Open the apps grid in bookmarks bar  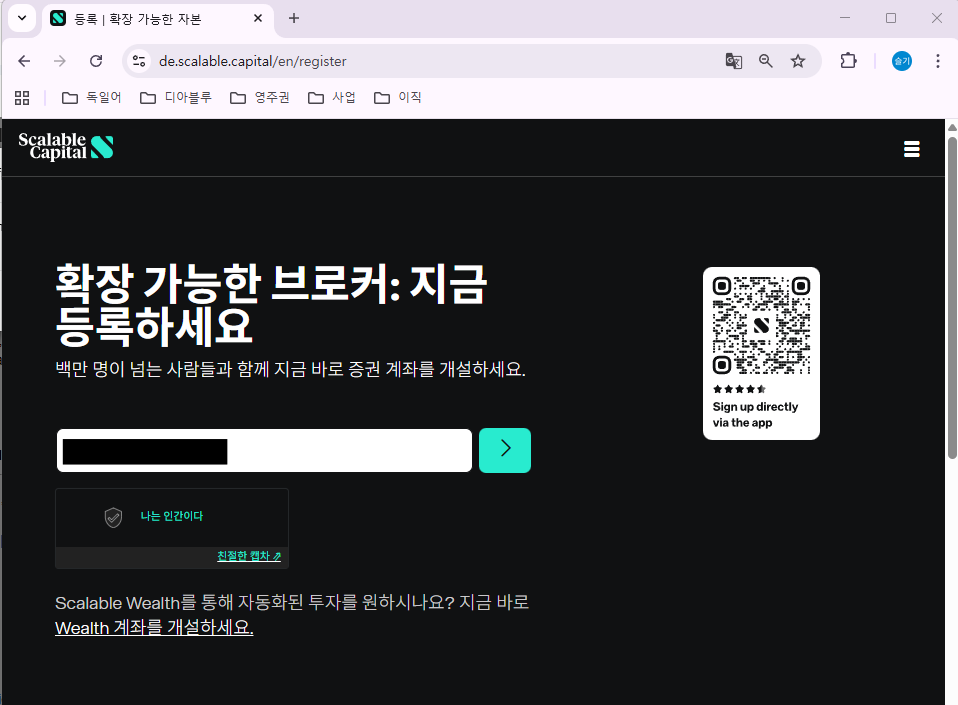22,98
